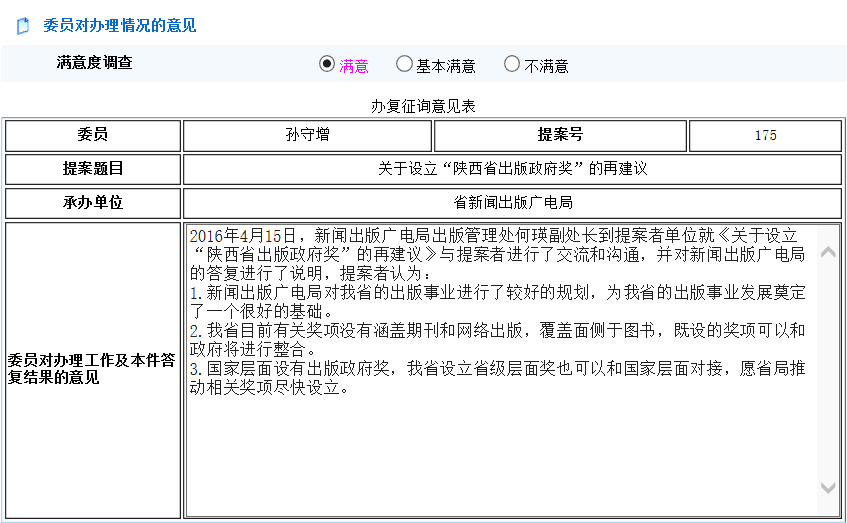Image resolution: width=847 pixels, height=523 pixels.
Task: Click the textarea scroll-down arrow
Action: 828,488
